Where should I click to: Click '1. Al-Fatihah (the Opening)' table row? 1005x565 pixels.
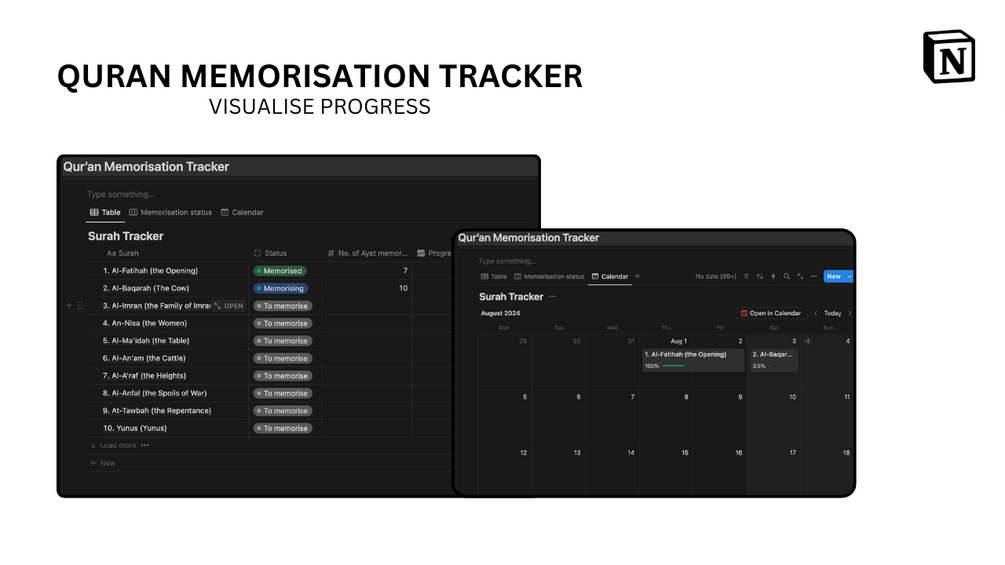(151, 271)
